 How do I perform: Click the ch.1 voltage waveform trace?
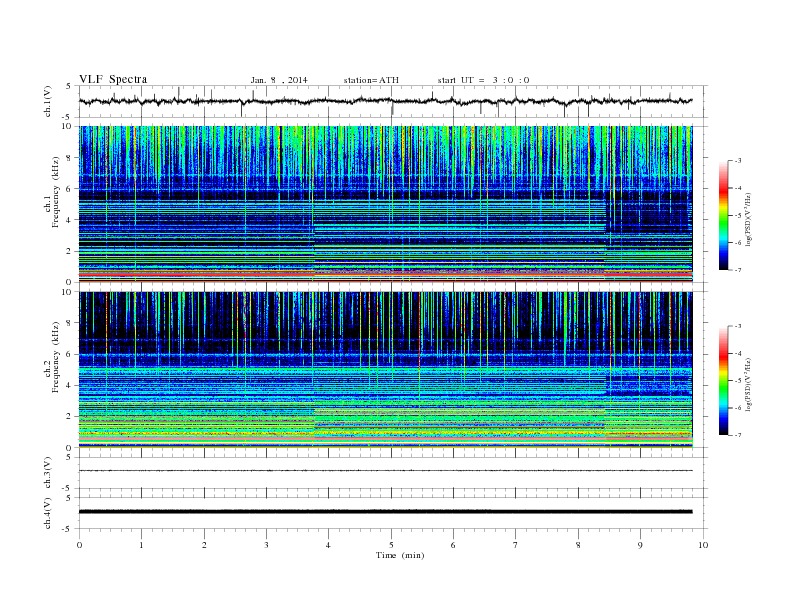(385, 101)
